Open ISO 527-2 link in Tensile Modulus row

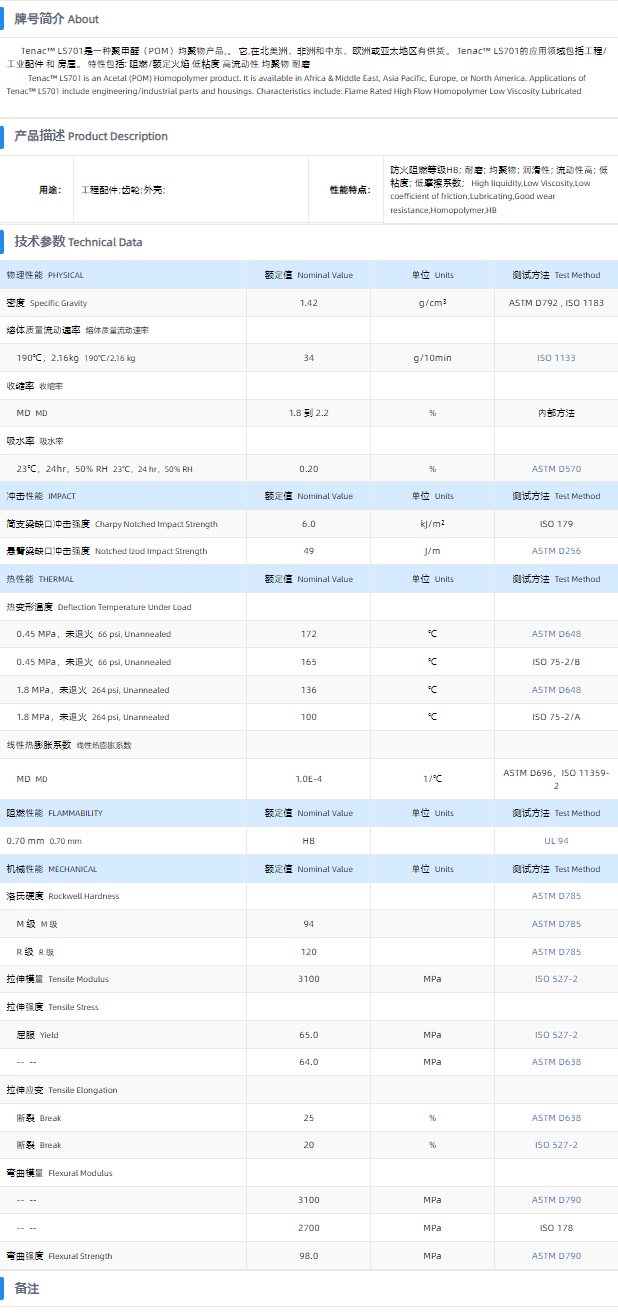[556, 979]
